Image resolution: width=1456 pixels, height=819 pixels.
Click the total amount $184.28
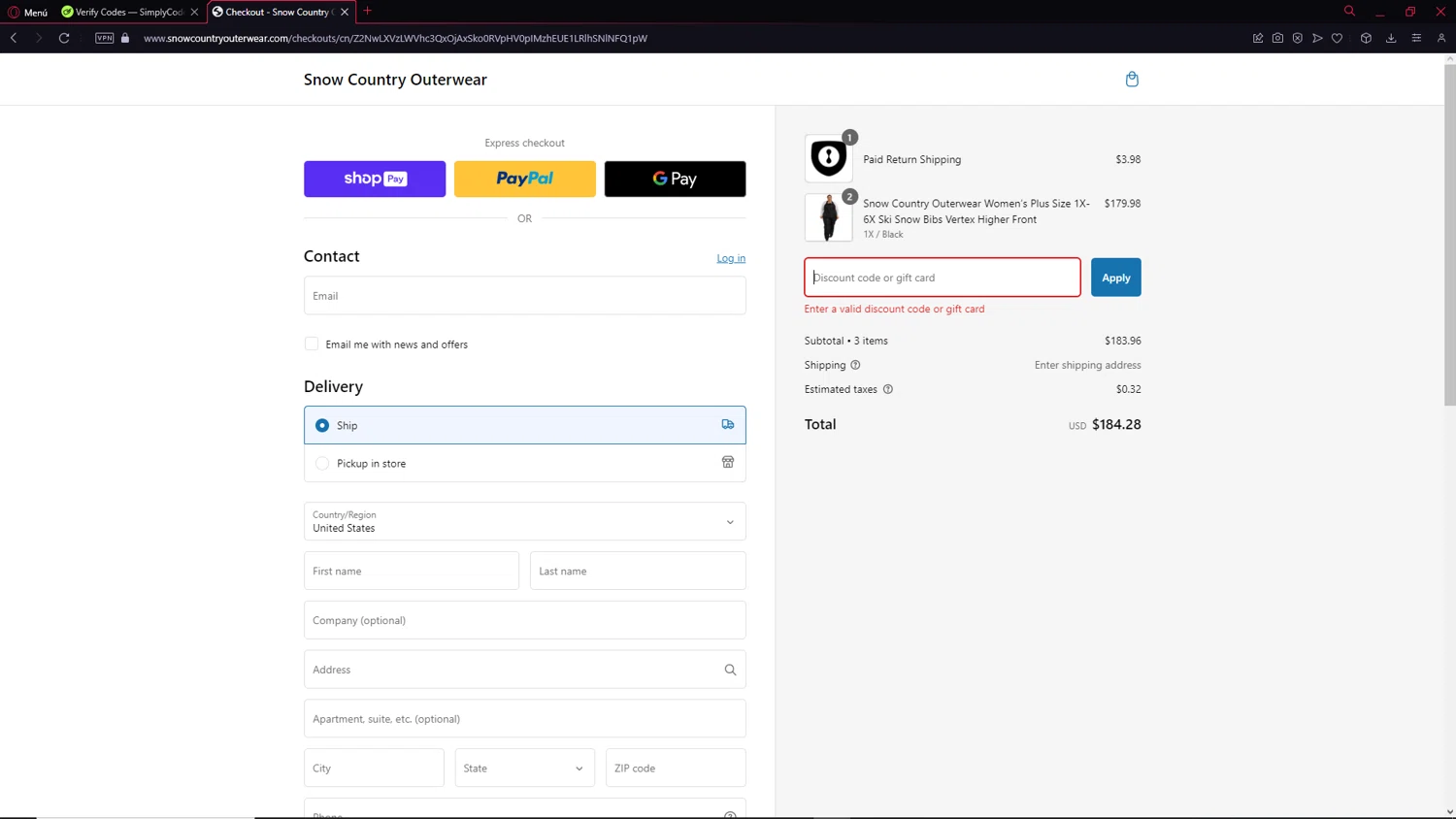point(1116,424)
